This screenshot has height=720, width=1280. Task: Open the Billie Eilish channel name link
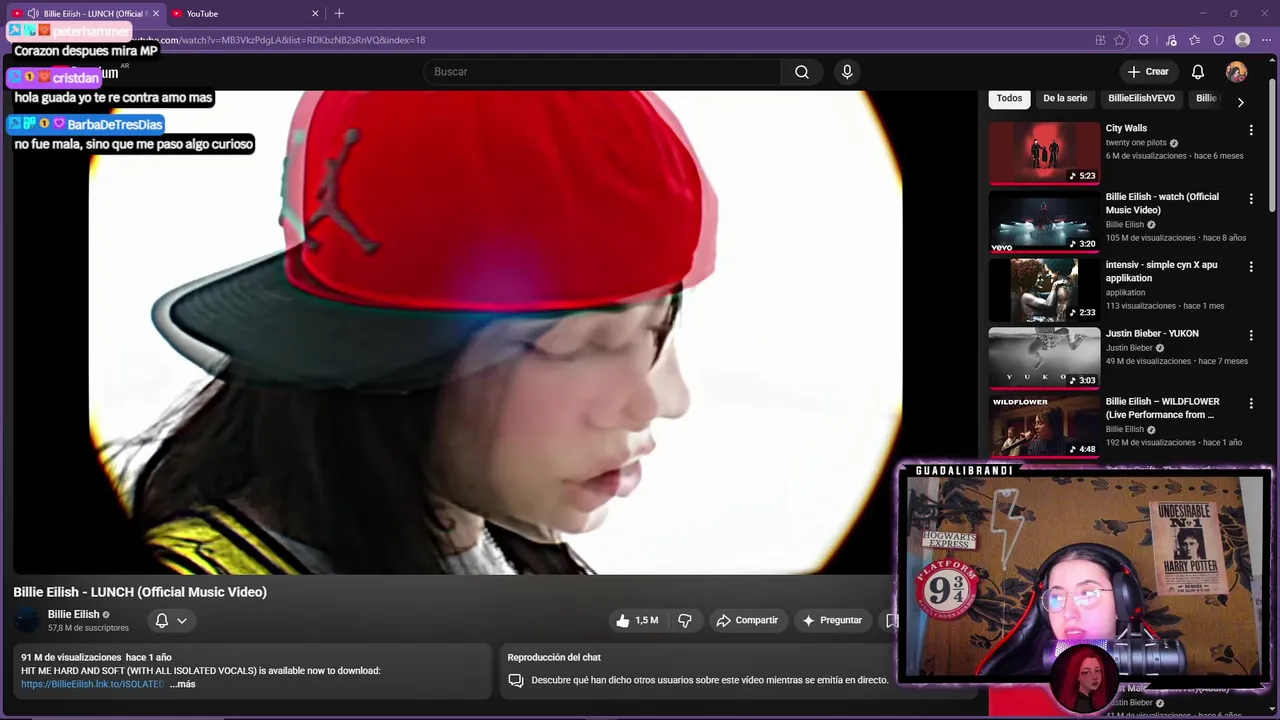pos(73,614)
